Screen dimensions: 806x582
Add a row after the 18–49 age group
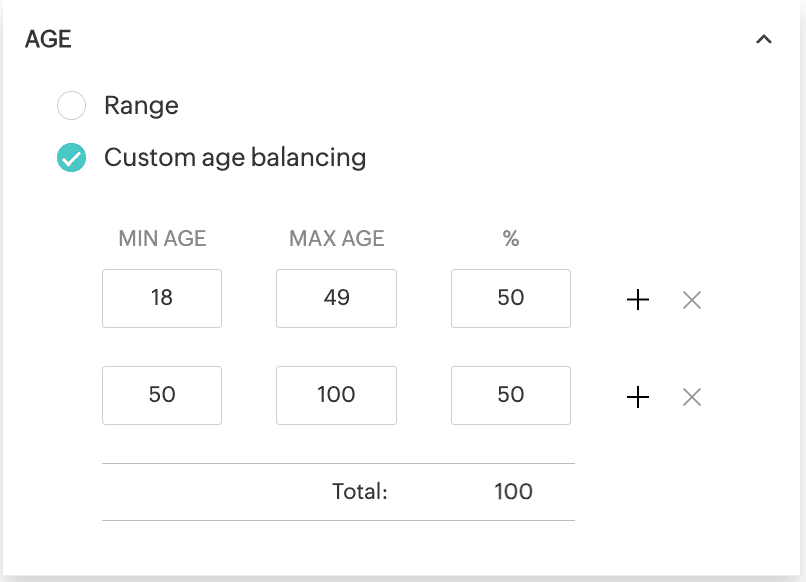638,299
